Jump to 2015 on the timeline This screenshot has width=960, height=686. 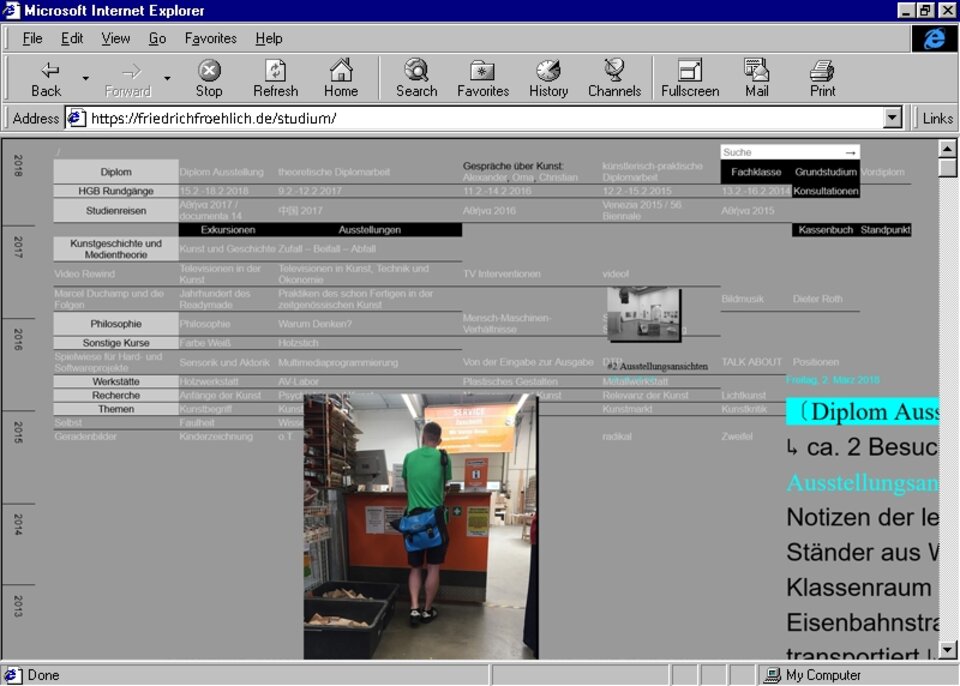pyautogui.click(x=18, y=432)
